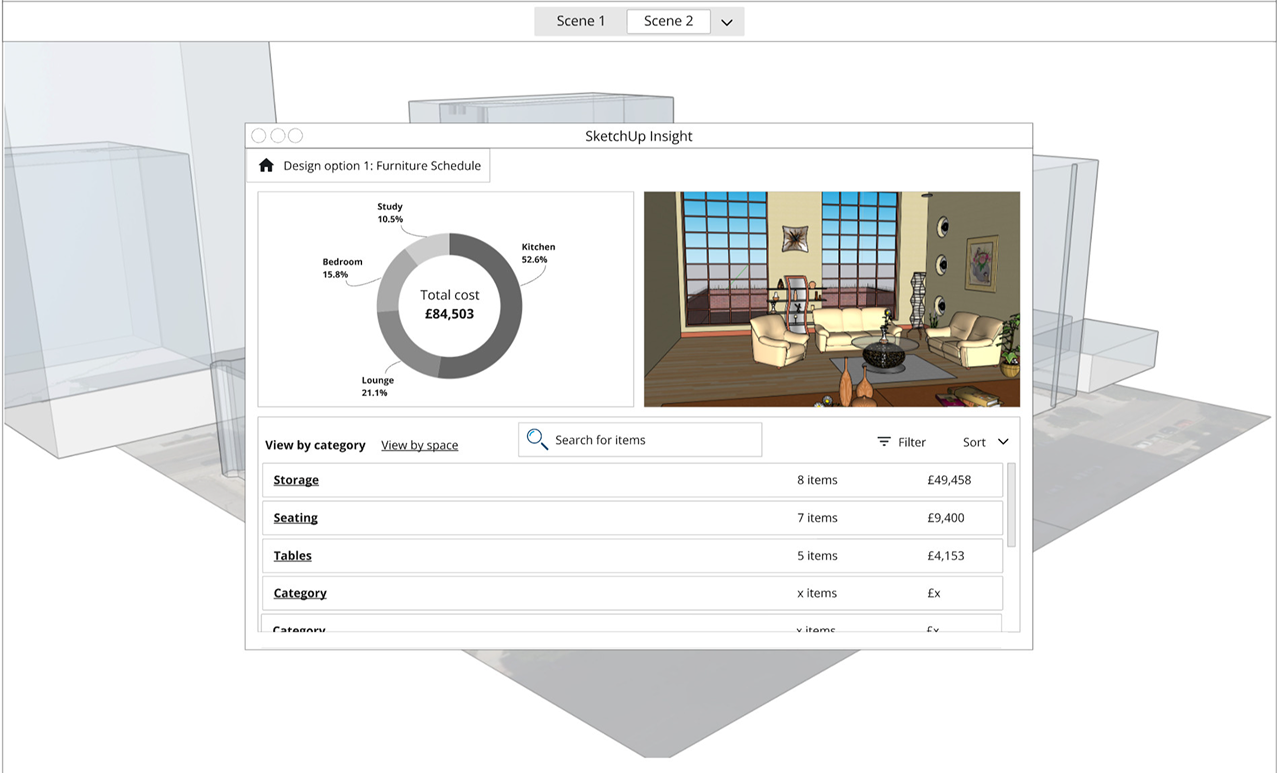
Task: Click the Kitchen 52.6% chart label
Action: [x=538, y=253]
